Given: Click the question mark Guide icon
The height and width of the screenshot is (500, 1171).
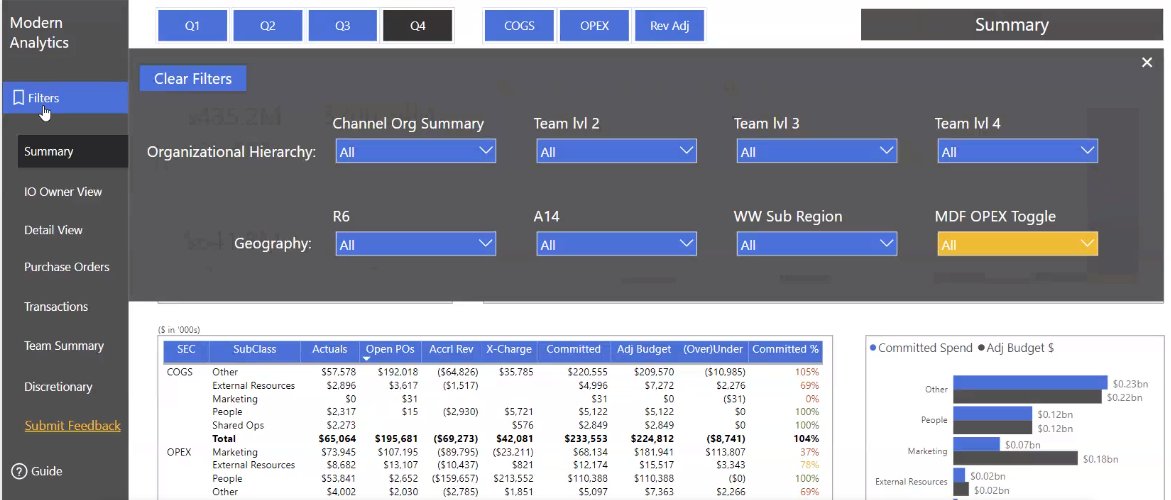Looking at the screenshot, I should pyautogui.click(x=19, y=471).
